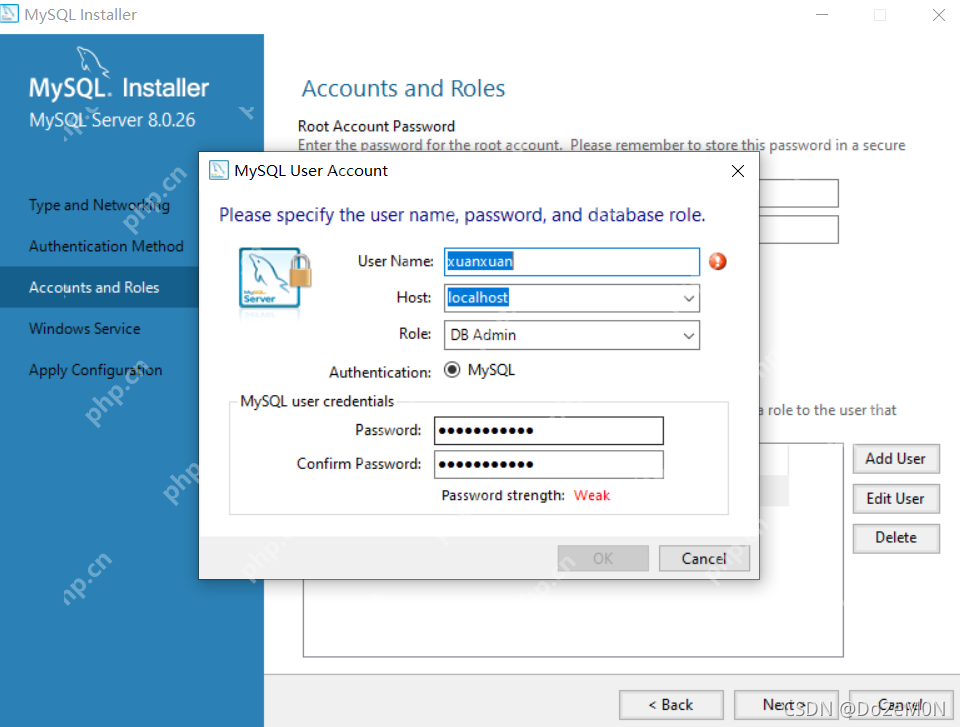Click the Password input field

pos(549,431)
